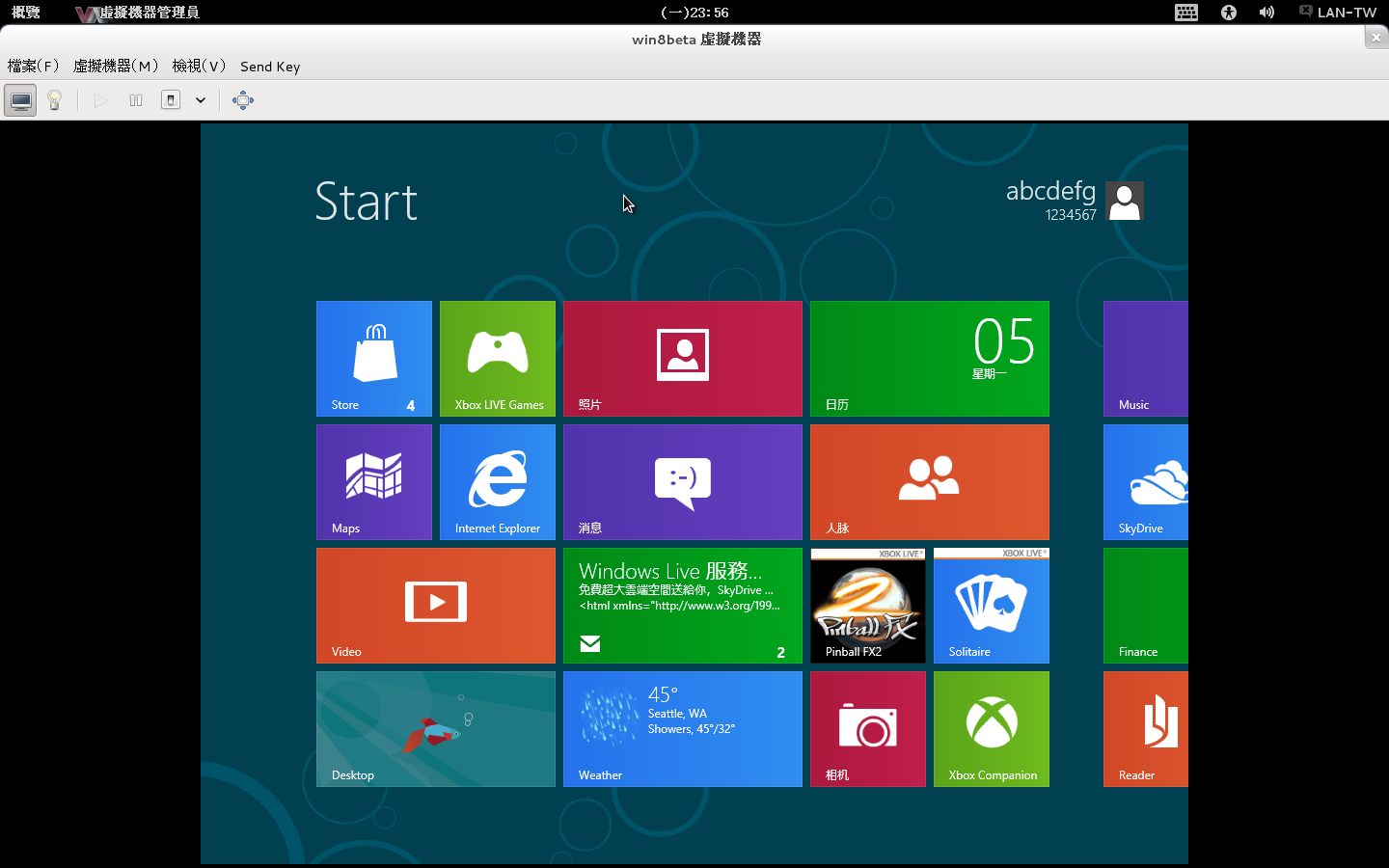Click the power shutdown button in toolbar

171,100
